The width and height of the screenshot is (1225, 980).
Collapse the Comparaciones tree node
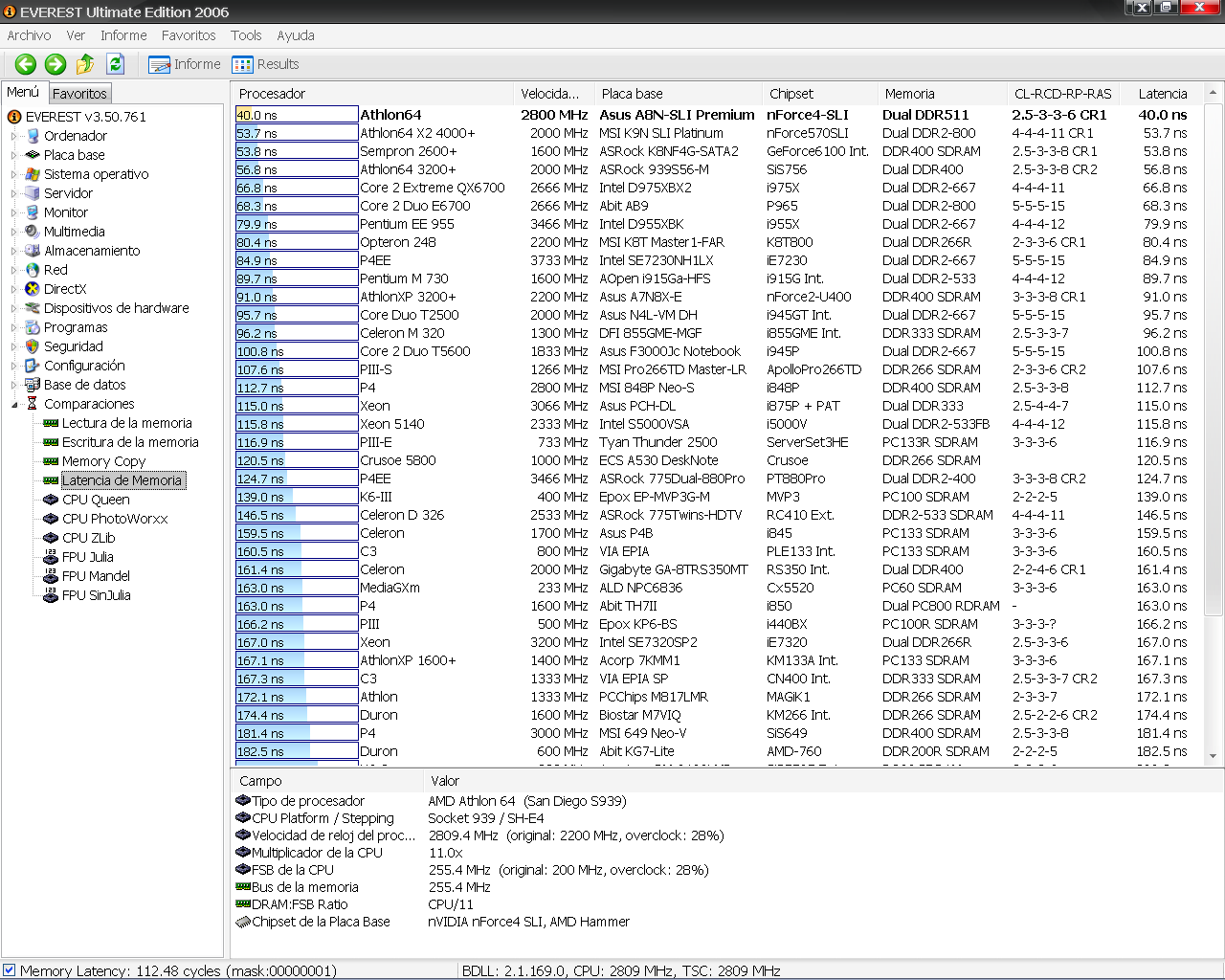14,404
